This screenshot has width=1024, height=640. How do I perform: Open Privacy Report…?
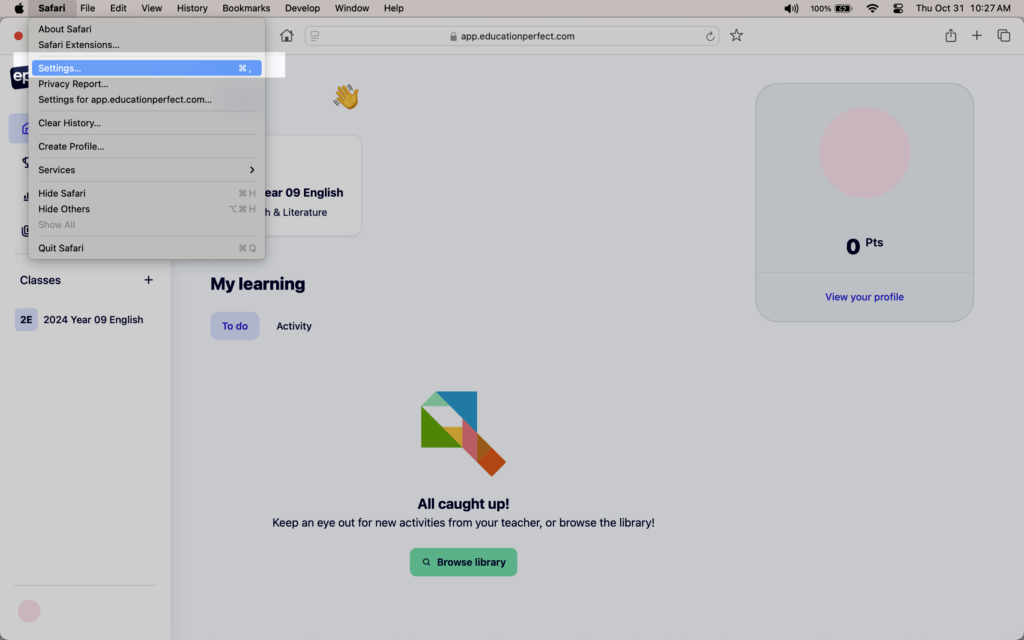click(x=146, y=84)
